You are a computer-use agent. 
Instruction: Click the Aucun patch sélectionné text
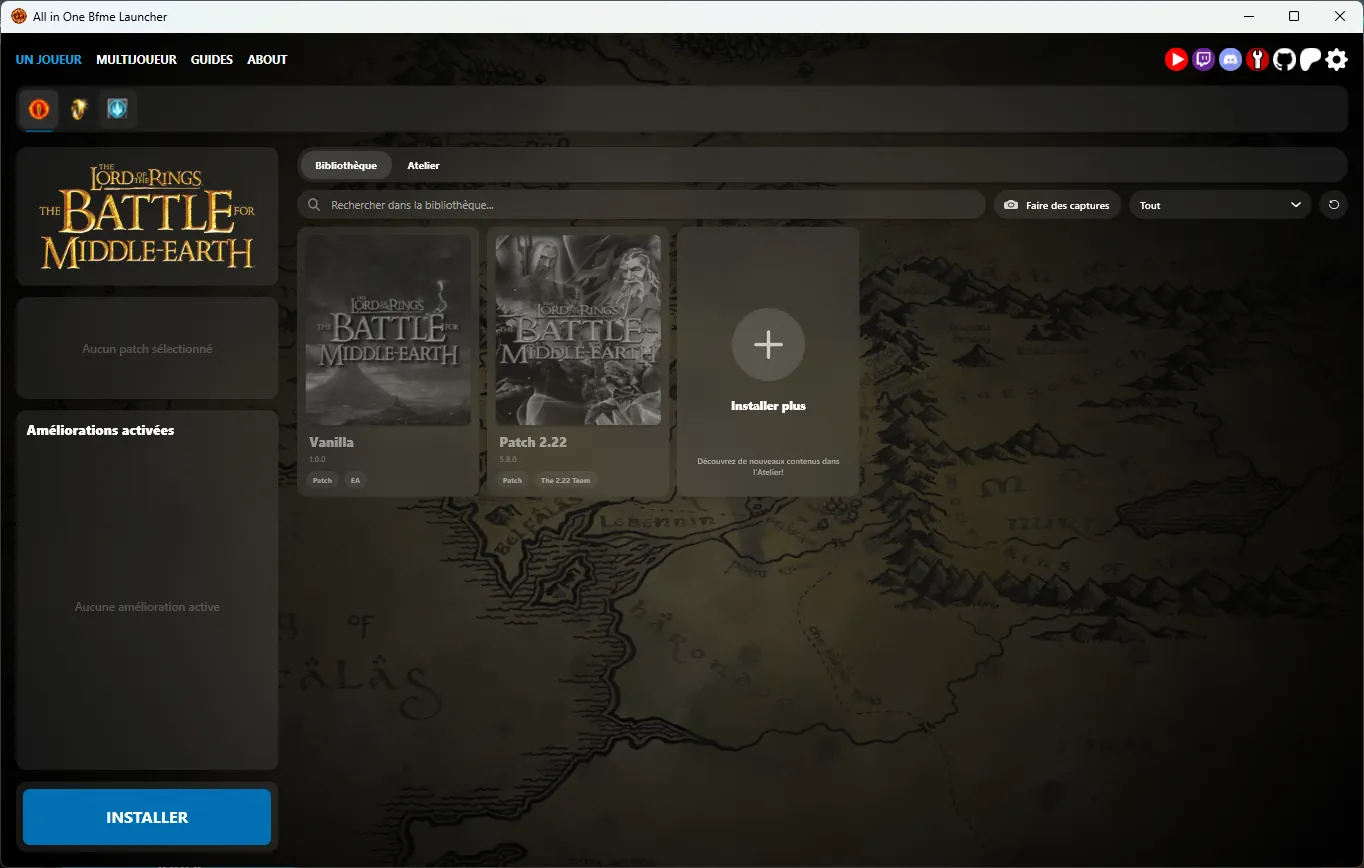tap(147, 349)
